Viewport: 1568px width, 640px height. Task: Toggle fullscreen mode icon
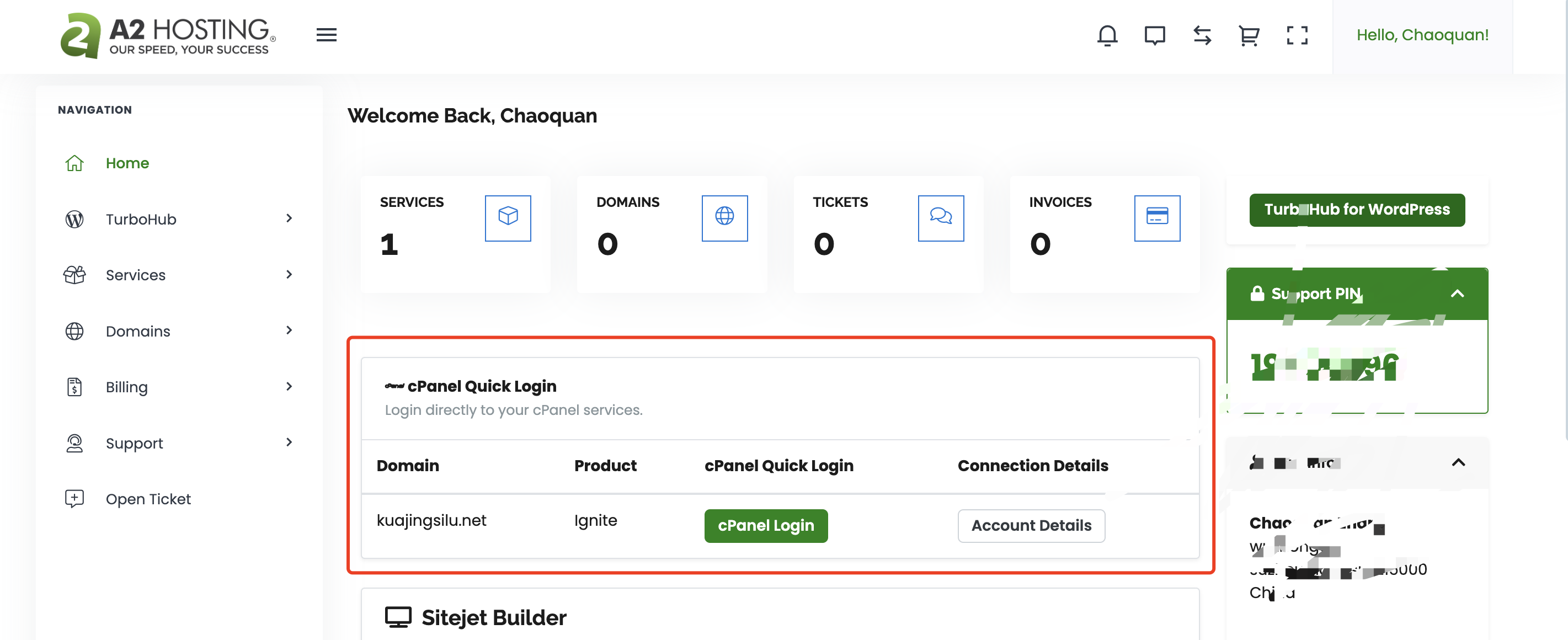pos(1297,35)
